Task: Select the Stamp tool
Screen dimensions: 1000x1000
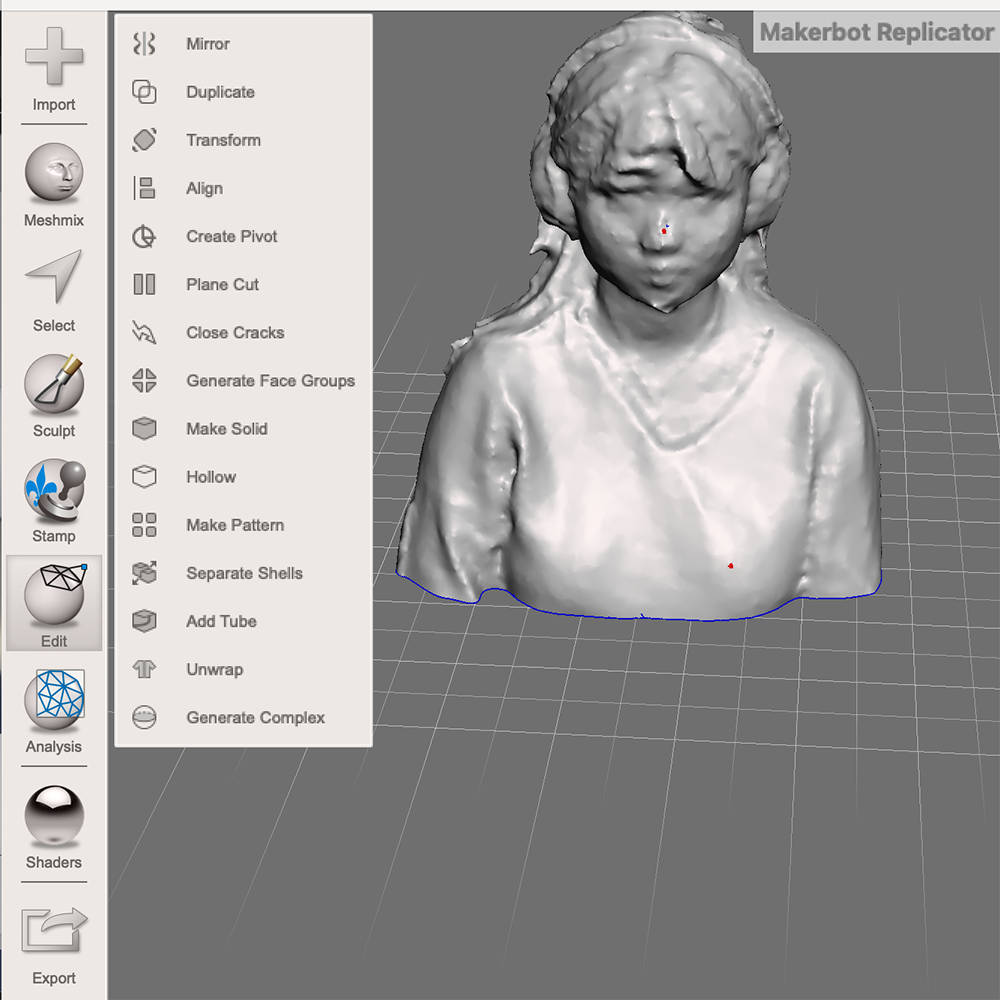Action: 54,498
